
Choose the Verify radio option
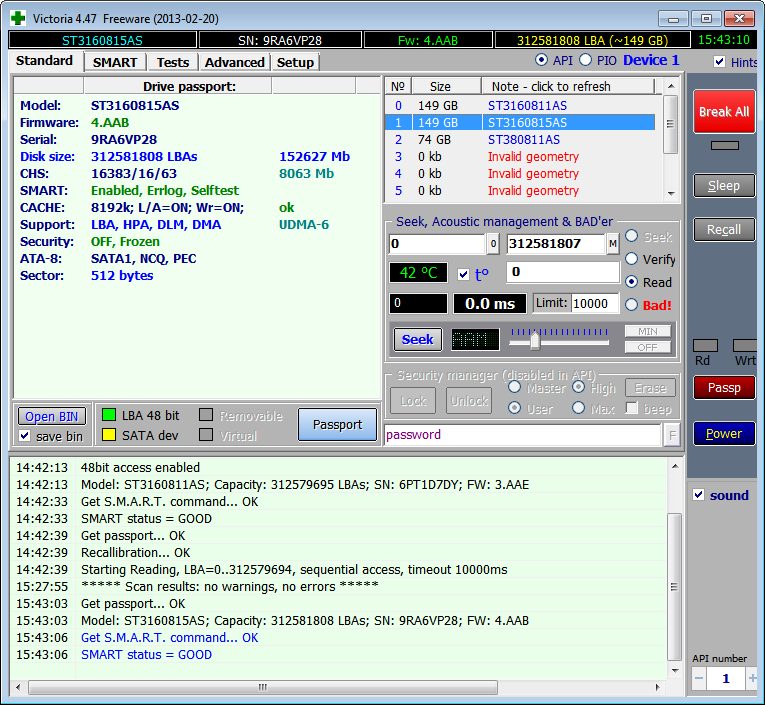631,259
